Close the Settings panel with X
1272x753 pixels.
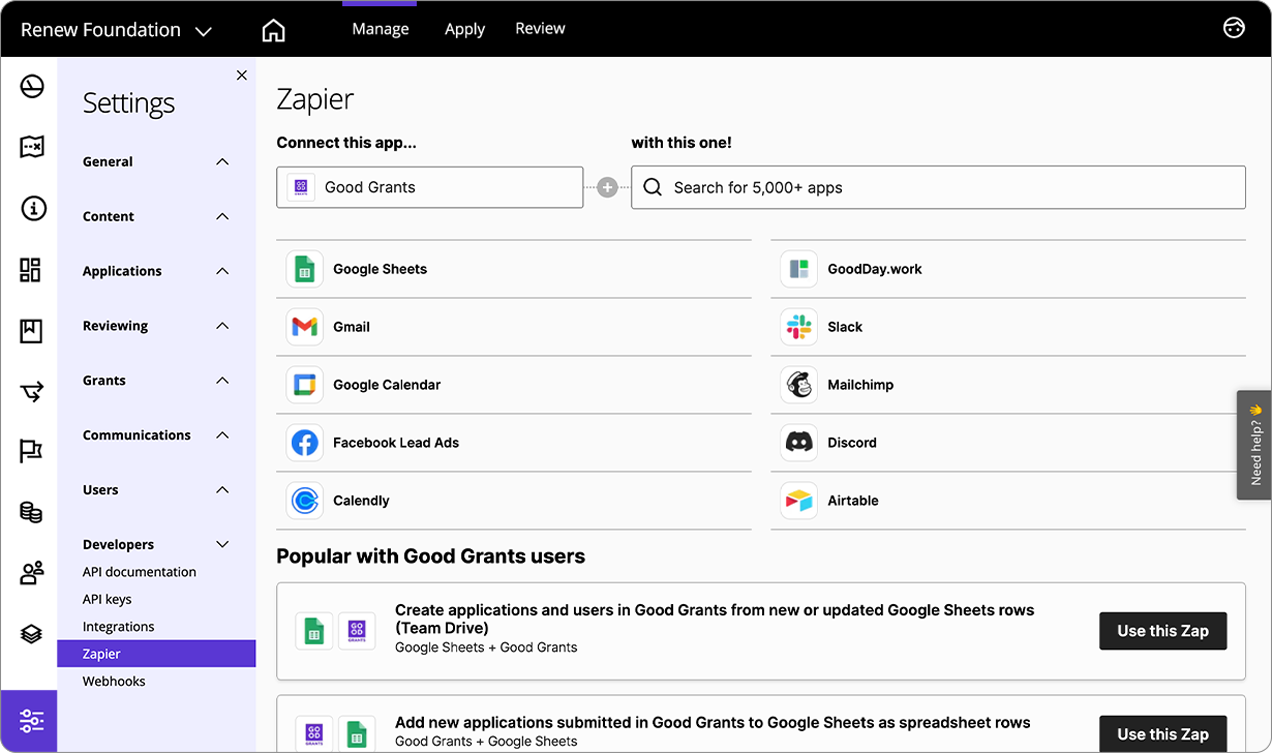tap(241, 75)
